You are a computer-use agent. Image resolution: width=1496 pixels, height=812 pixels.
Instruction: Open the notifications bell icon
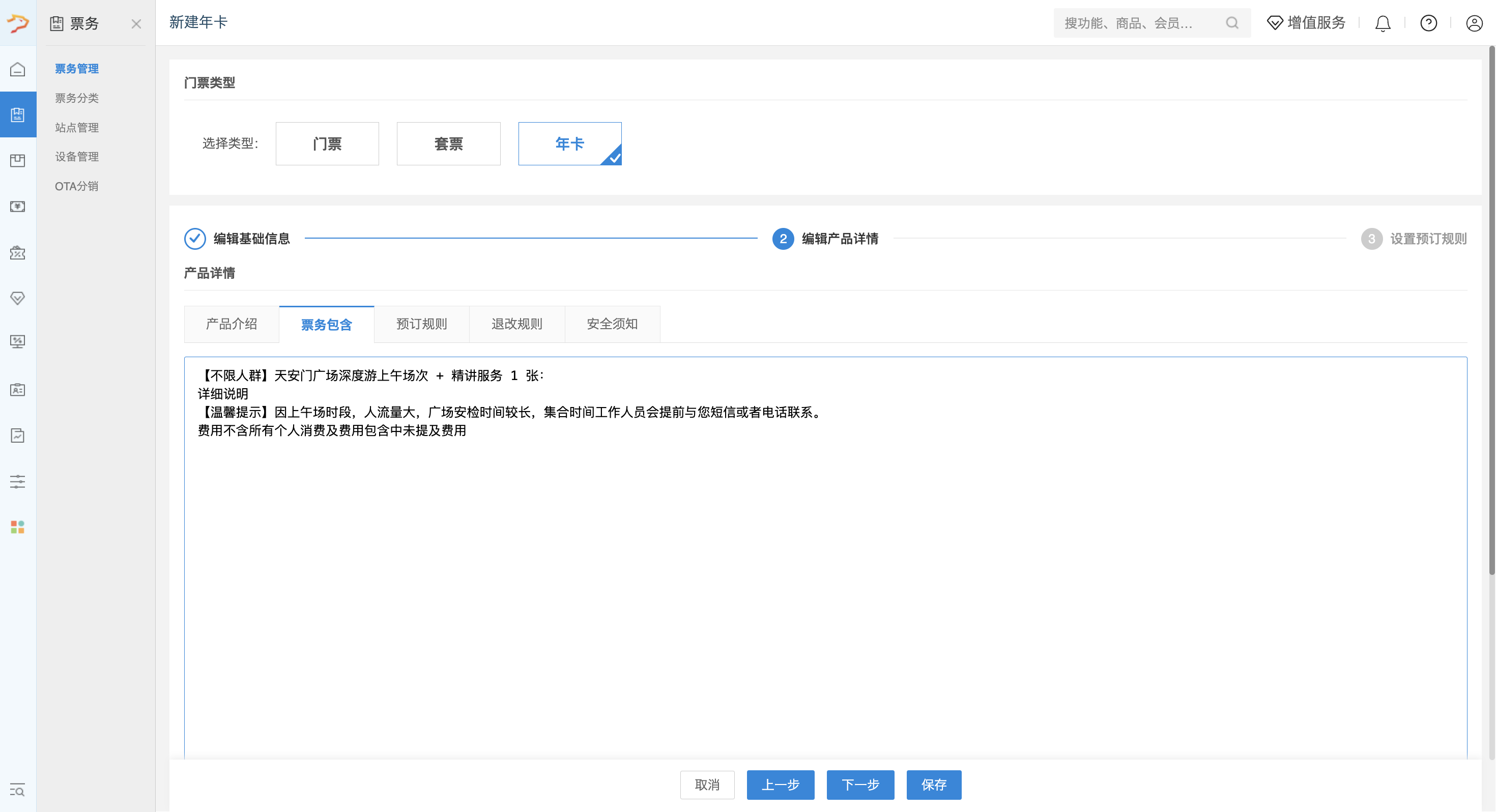[1383, 23]
